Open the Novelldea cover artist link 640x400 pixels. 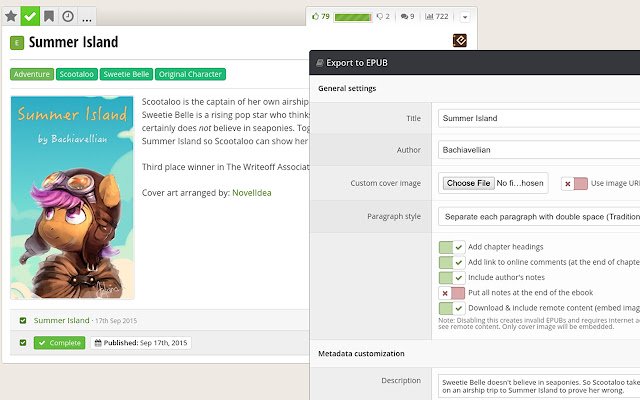(x=251, y=193)
